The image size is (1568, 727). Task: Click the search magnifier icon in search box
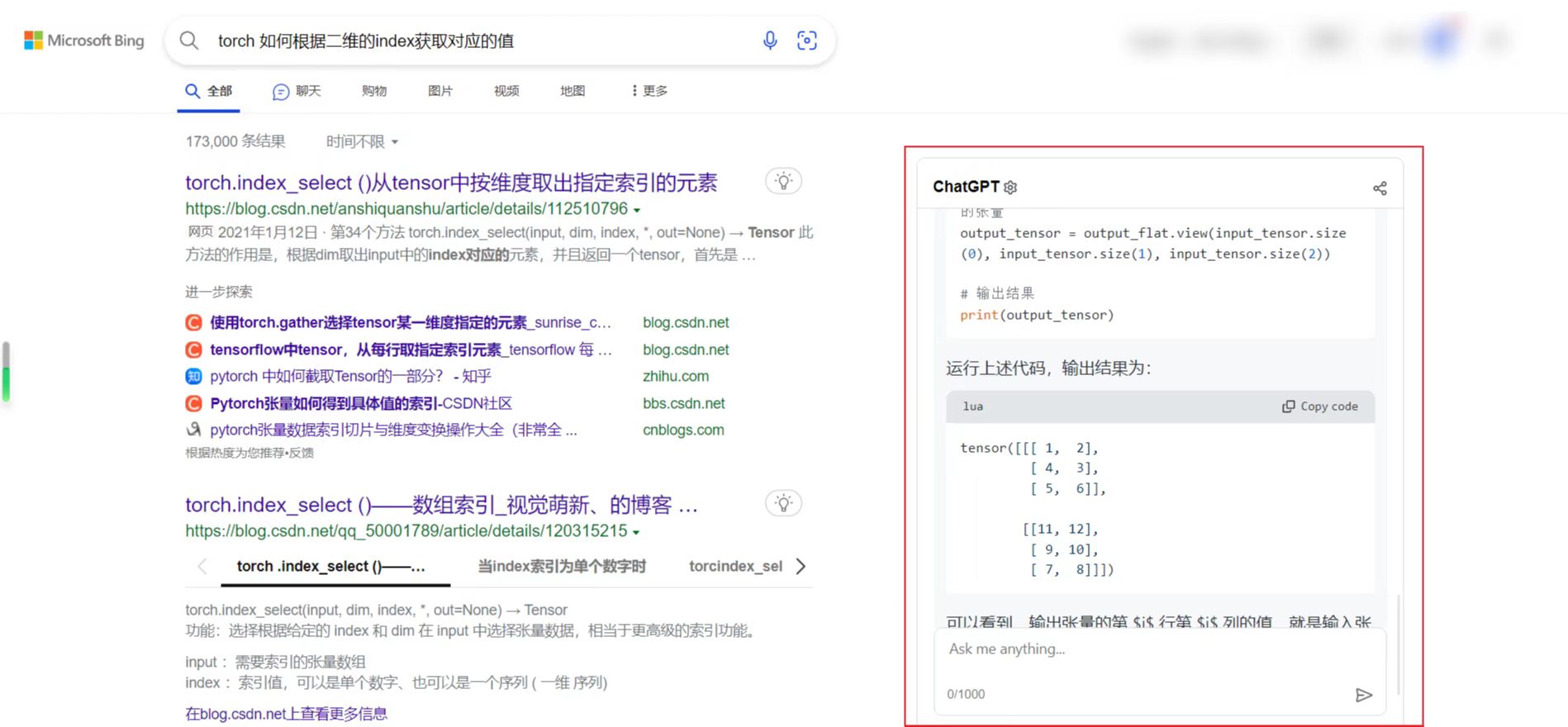tap(189, 40)
